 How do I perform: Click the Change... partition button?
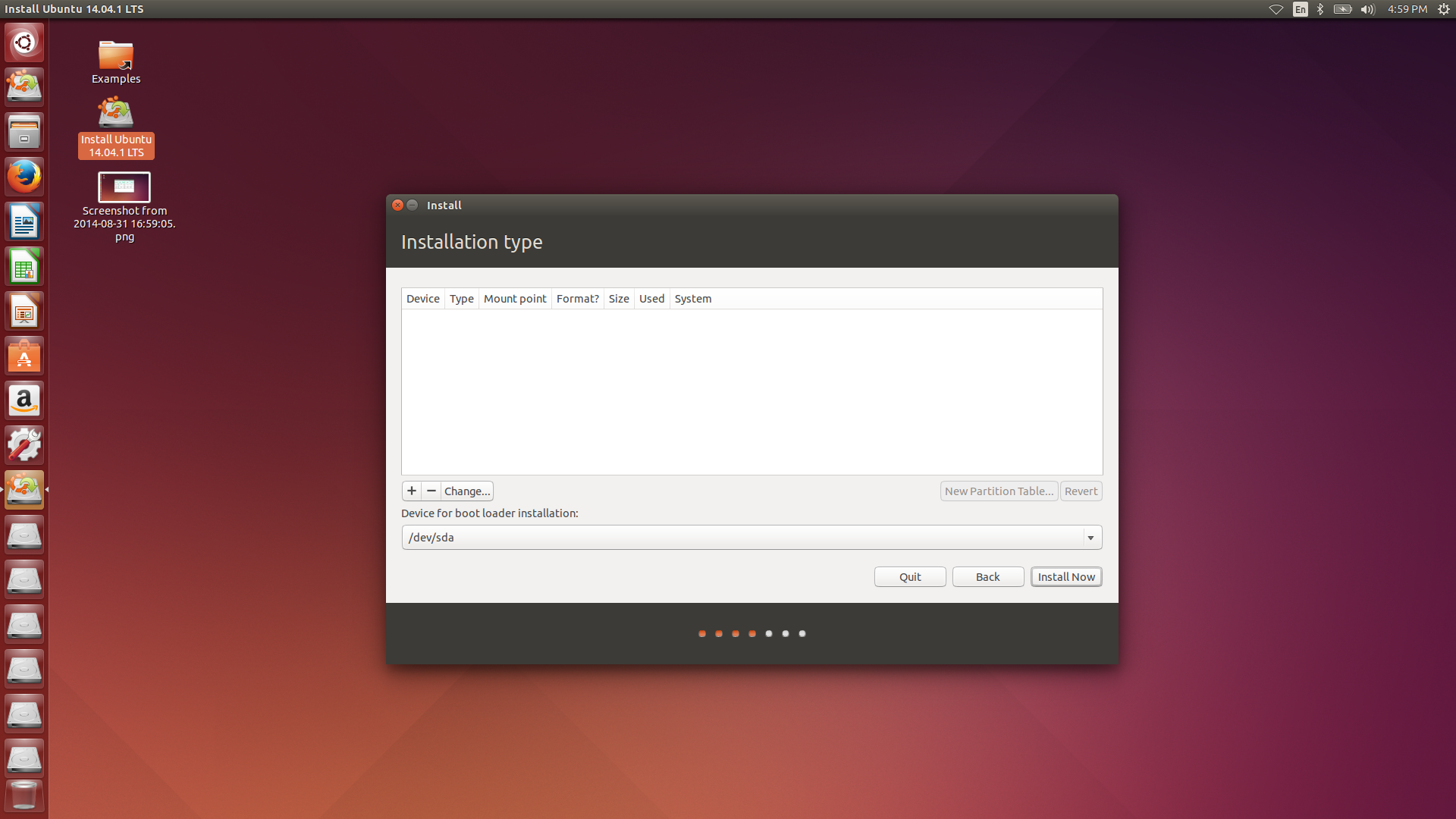pyautogui.click(x=467, y=491)
